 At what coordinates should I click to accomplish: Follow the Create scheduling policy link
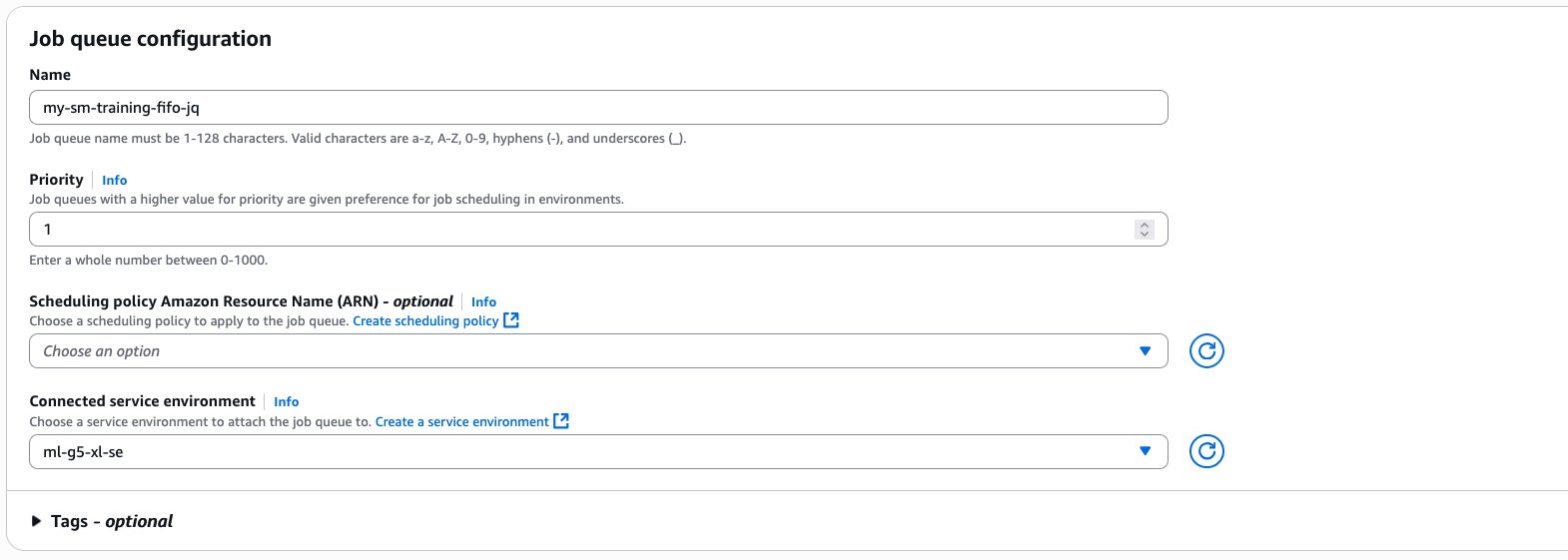(425, 321)
